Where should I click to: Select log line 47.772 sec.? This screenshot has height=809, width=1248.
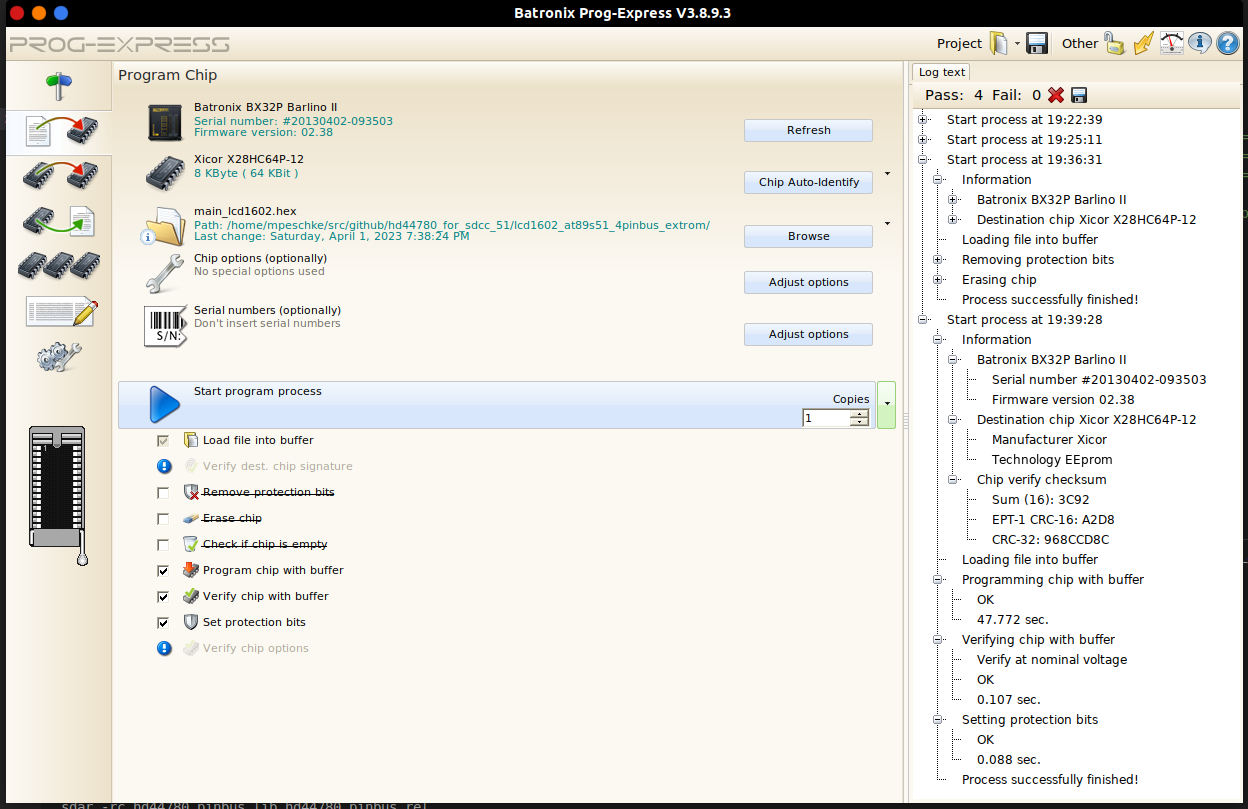point(1013,620)
